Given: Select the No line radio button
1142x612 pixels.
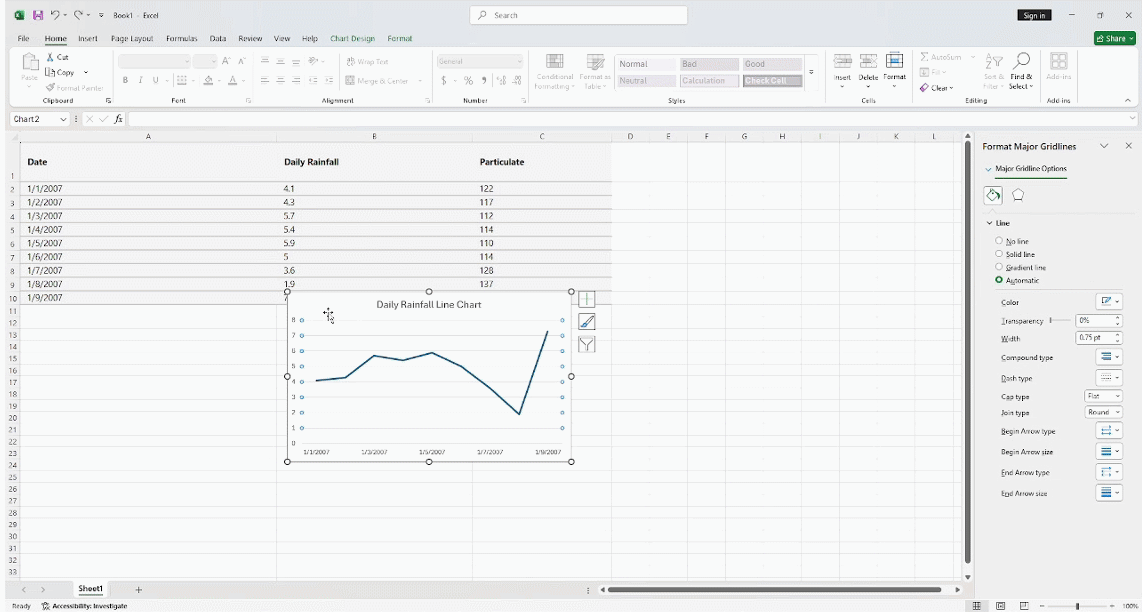Looking at the screenshot, I should pos(998,240).
